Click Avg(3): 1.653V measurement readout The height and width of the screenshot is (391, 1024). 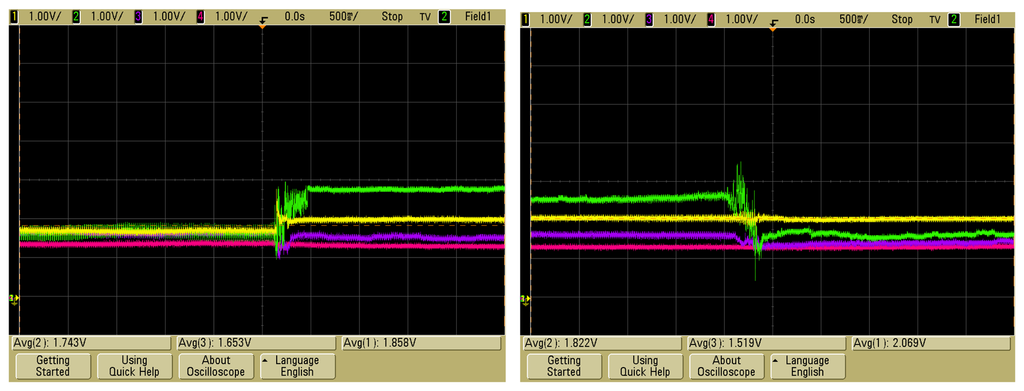[257, 343]
